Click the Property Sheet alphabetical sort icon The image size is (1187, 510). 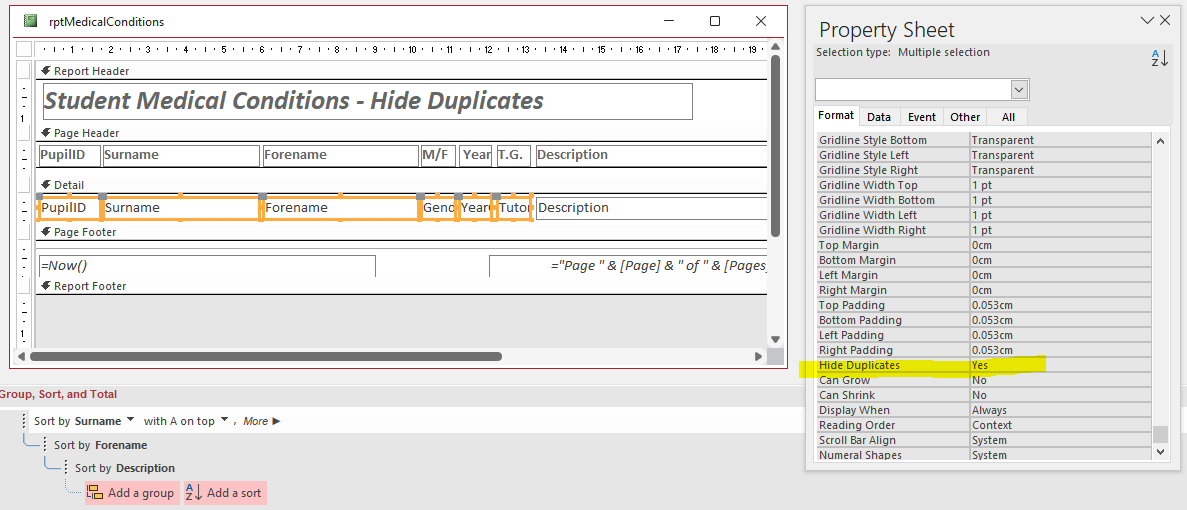[x=1159, y=58]
